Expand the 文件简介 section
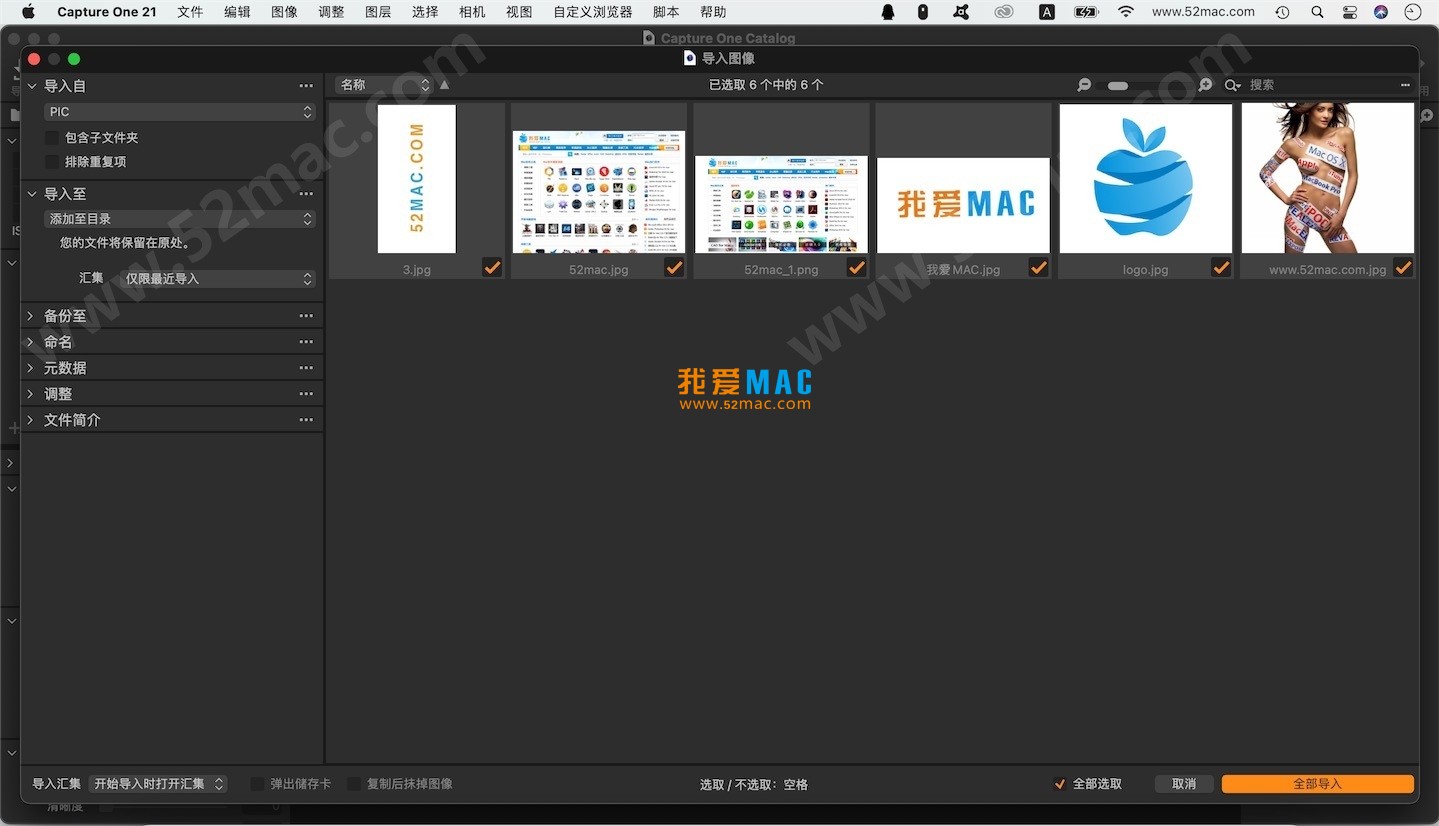Screen dimensions: 1439x826 [x=31, y=420]
